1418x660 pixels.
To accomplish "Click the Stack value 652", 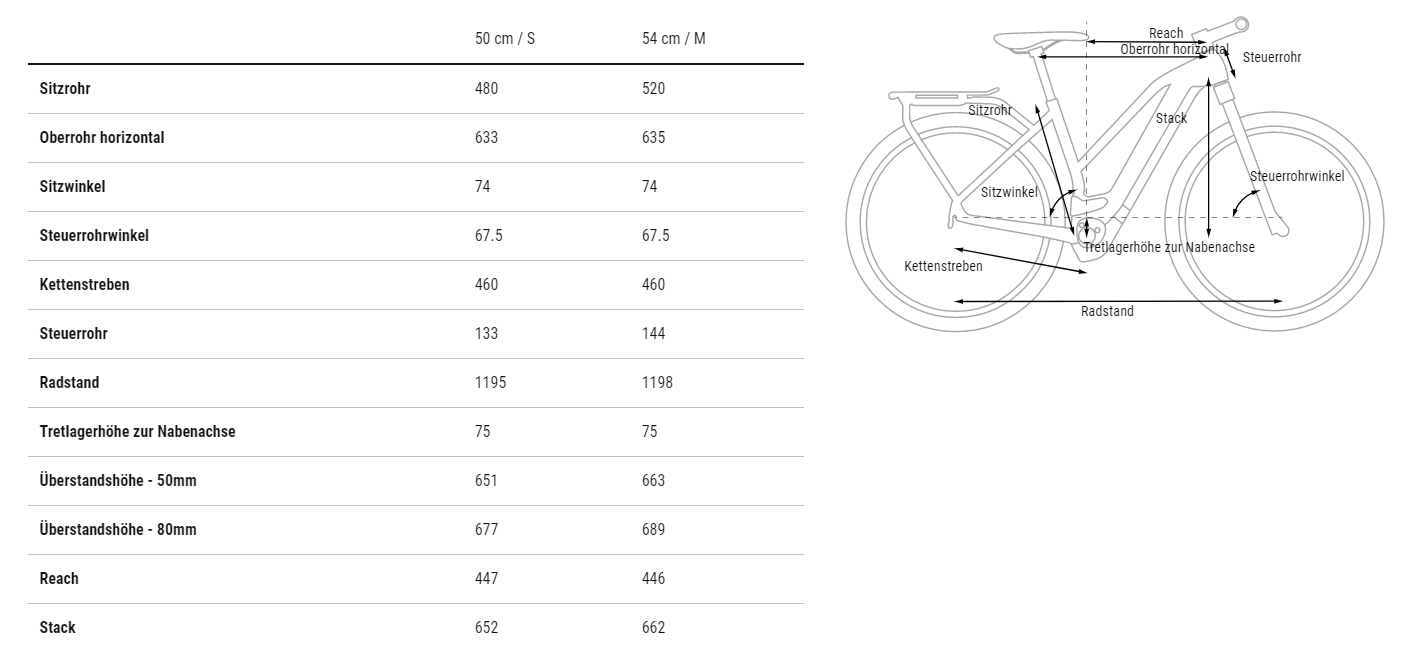I will [486, 627].
